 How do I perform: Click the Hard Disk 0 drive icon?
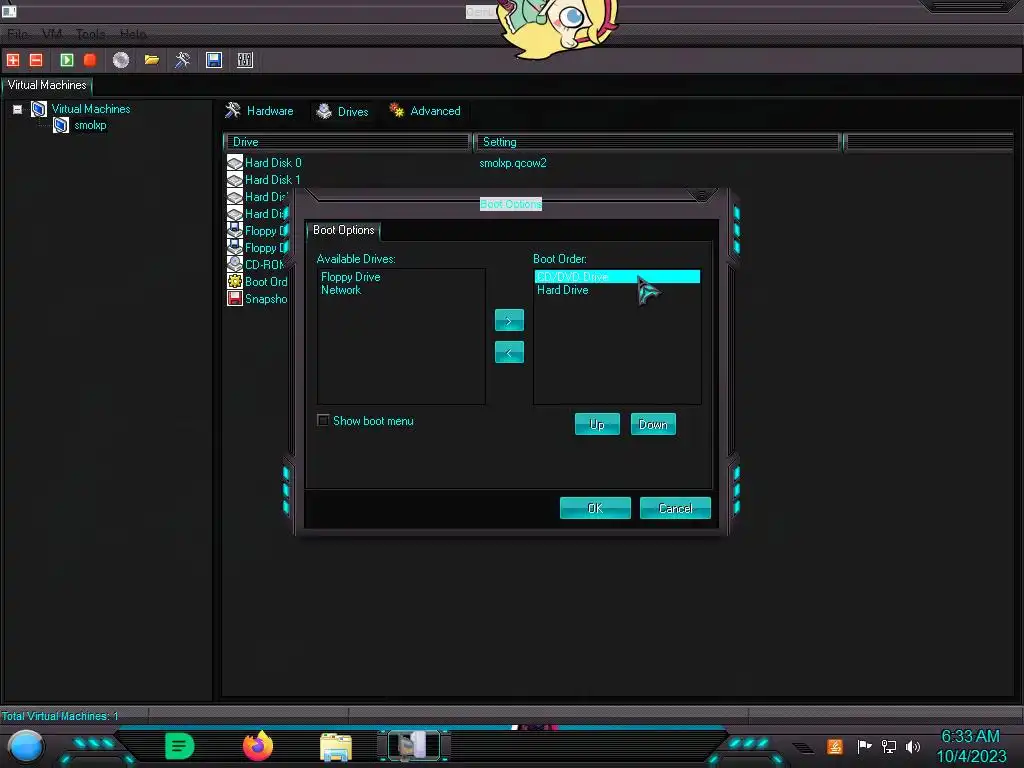234,163
